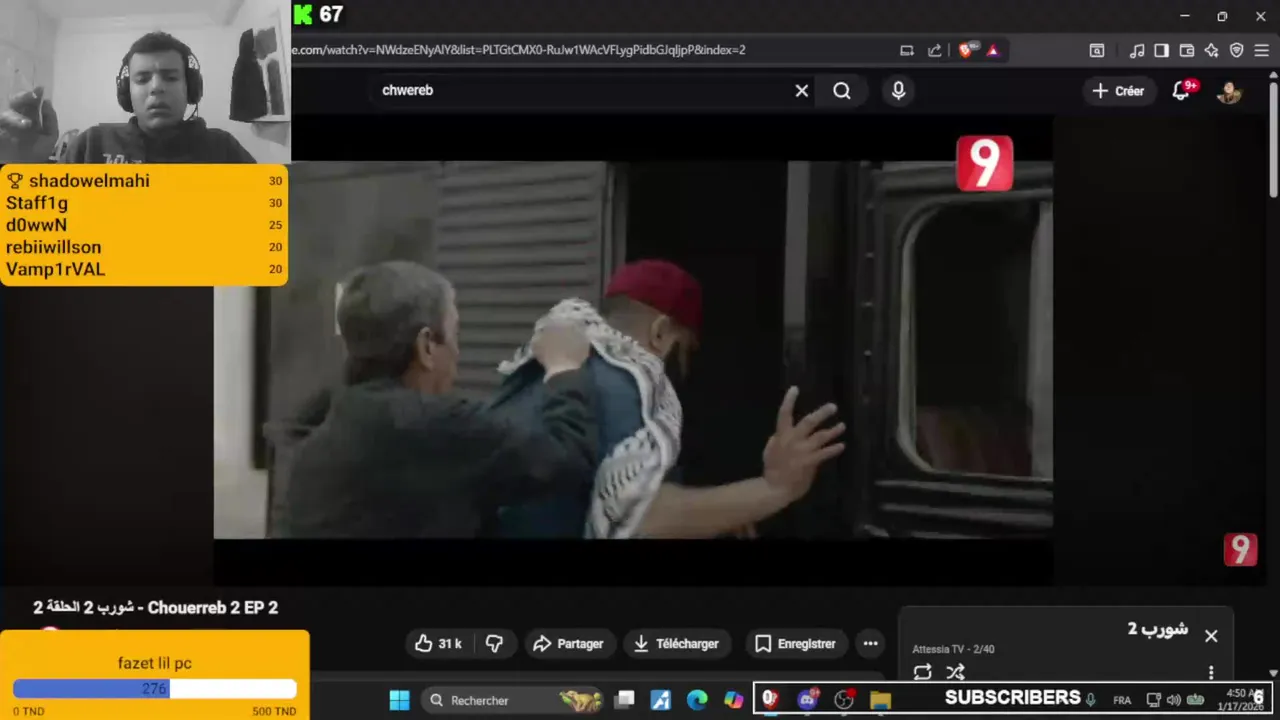Click the webcam overlay feed

pos(145,82)
